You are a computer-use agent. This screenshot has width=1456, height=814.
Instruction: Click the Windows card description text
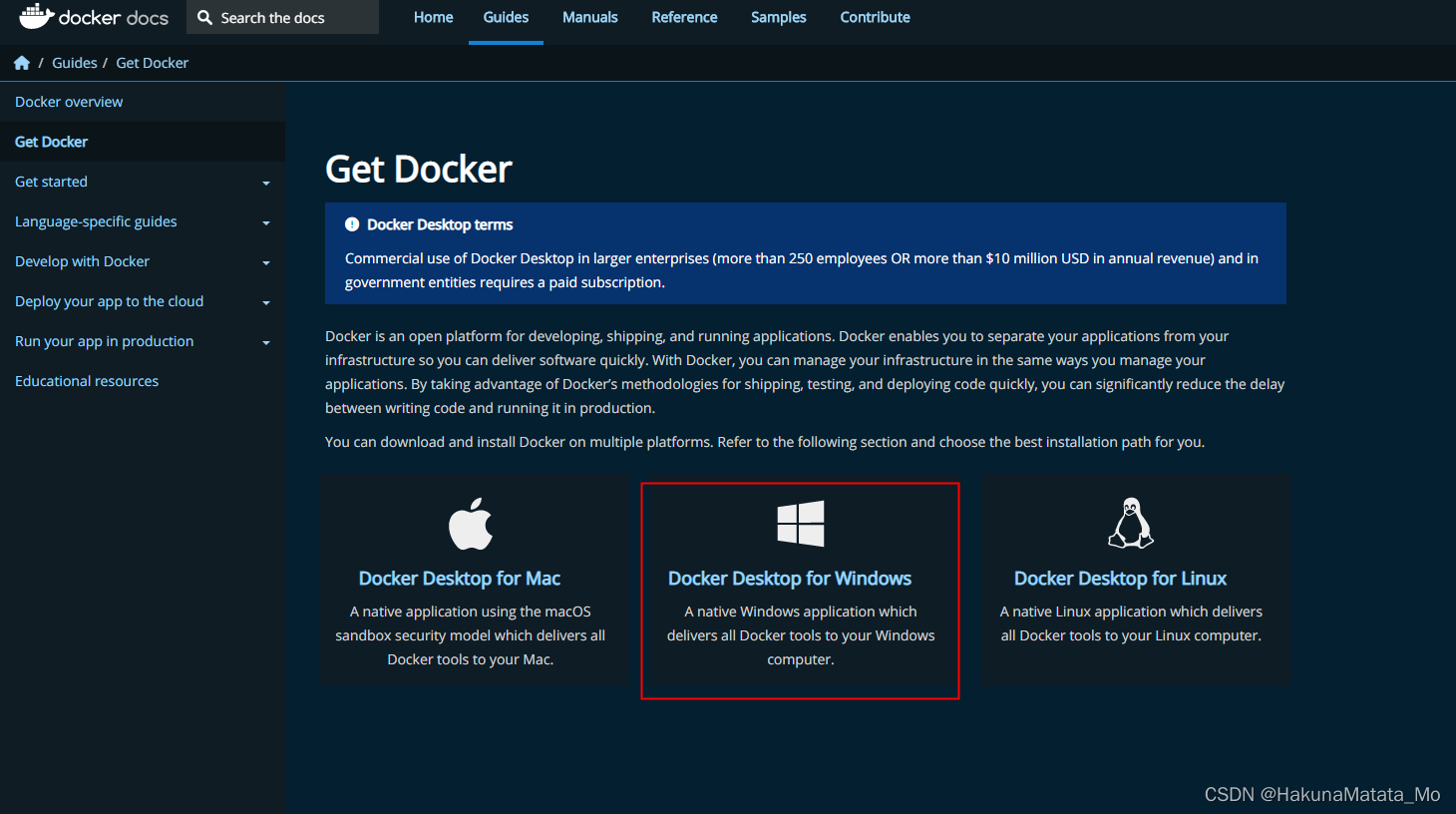[x=801, y=635]
